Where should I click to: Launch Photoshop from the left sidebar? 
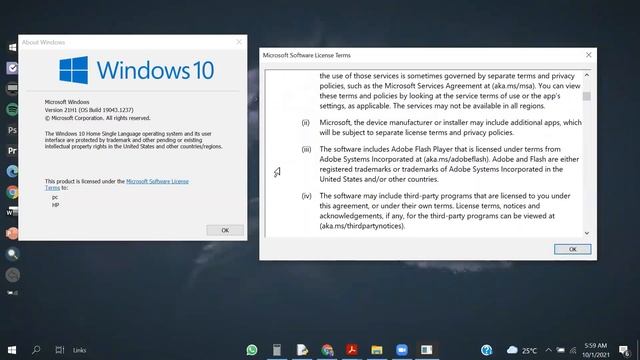pos(12,130)
